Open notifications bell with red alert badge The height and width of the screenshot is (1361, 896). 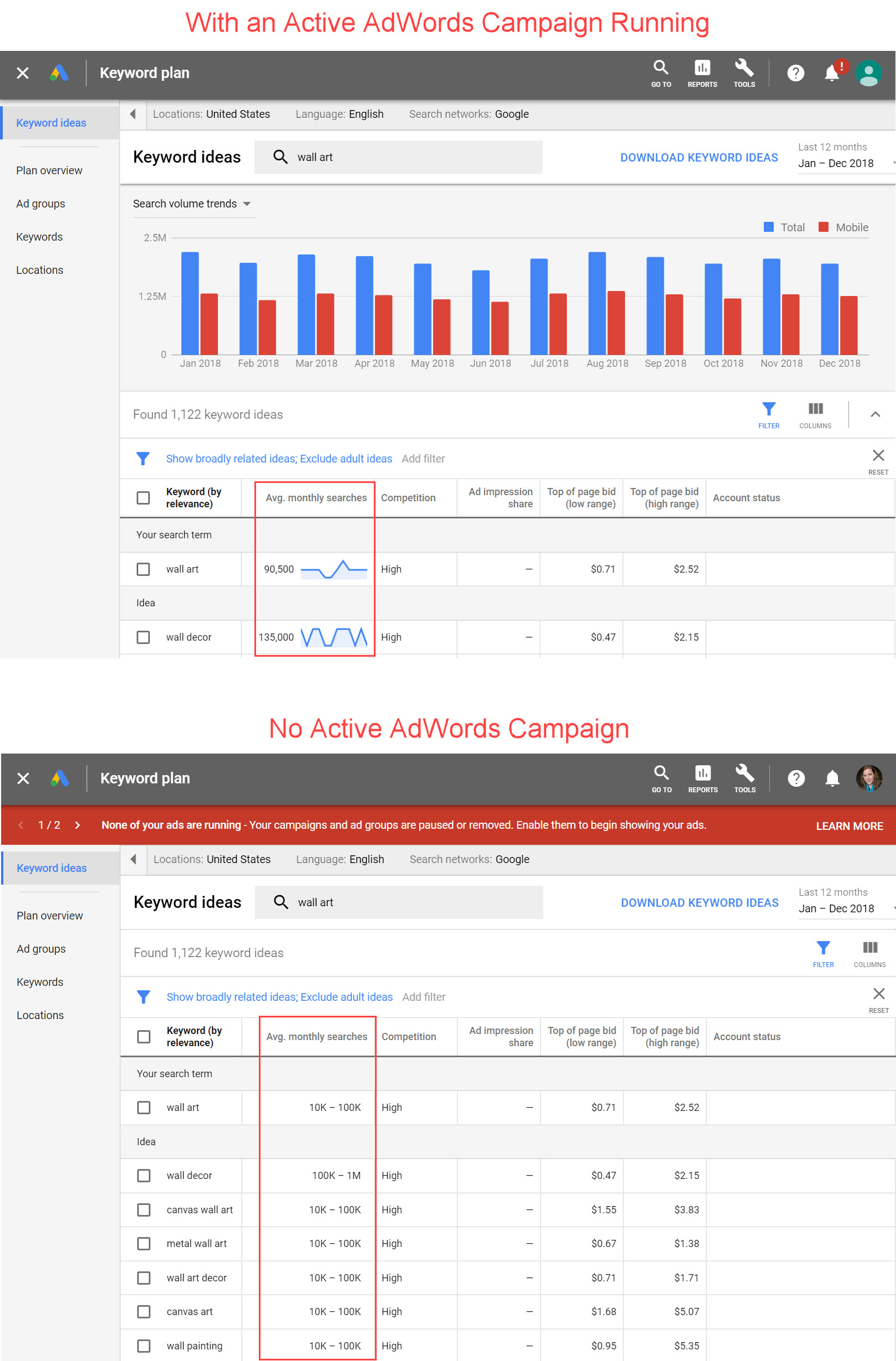pos(833,72)
